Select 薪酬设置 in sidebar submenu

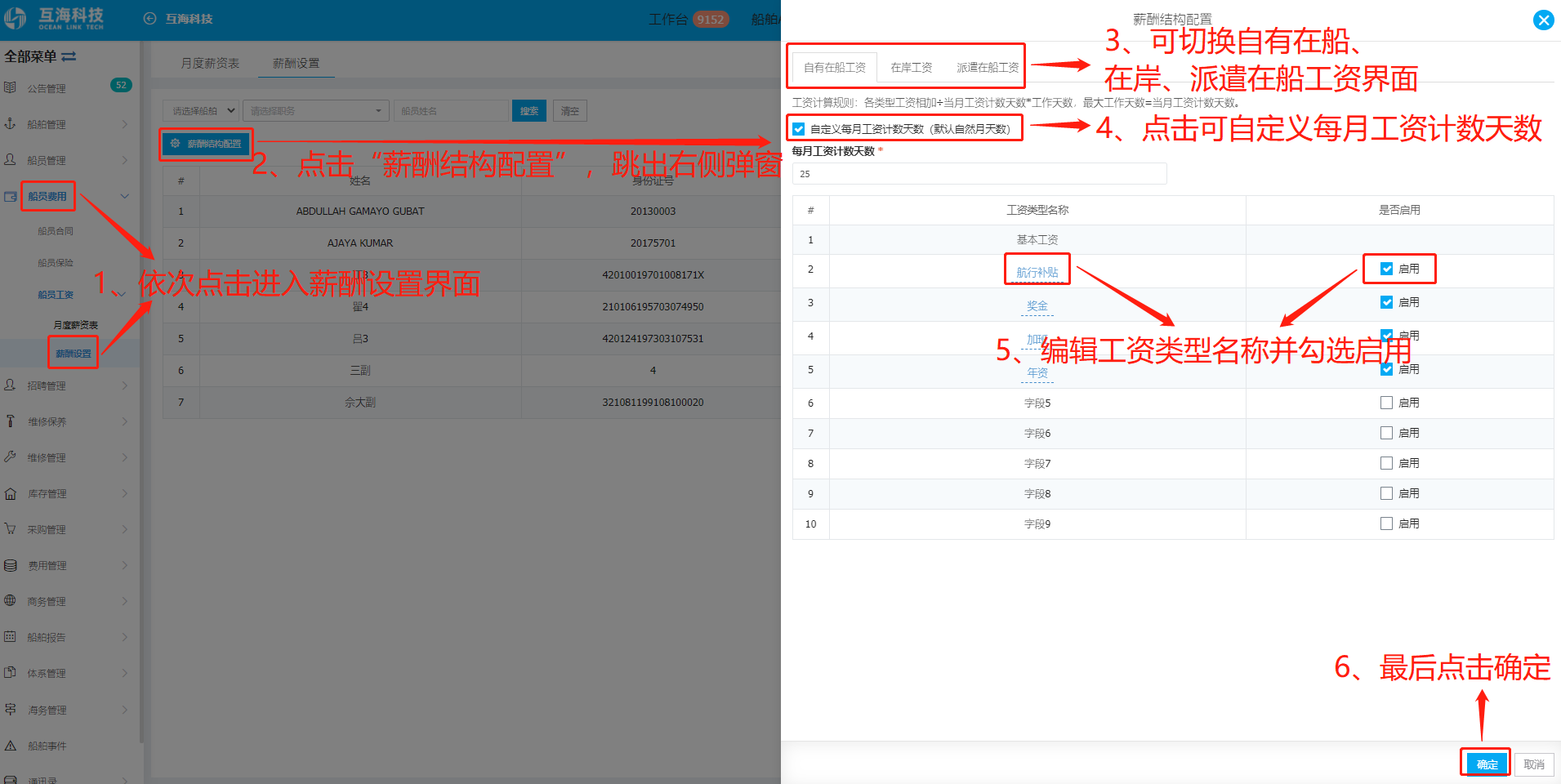click(74, 354)
